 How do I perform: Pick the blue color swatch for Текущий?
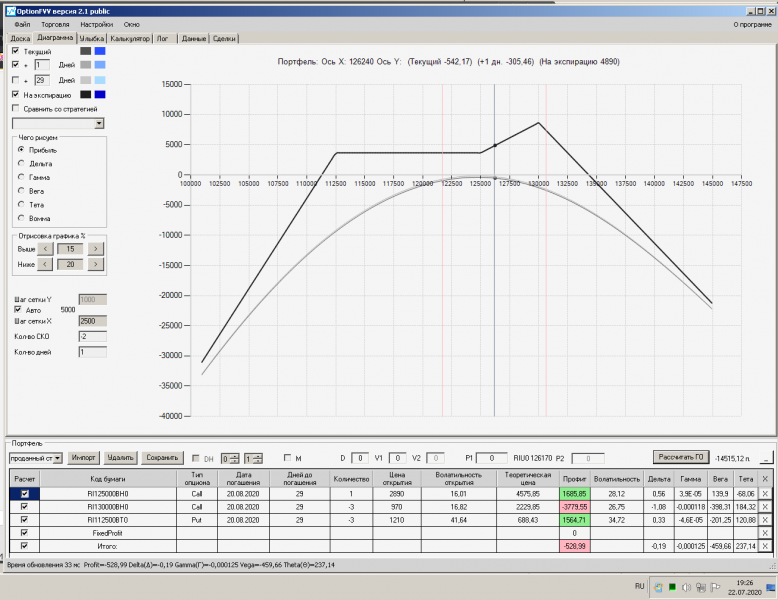(100, 51)
